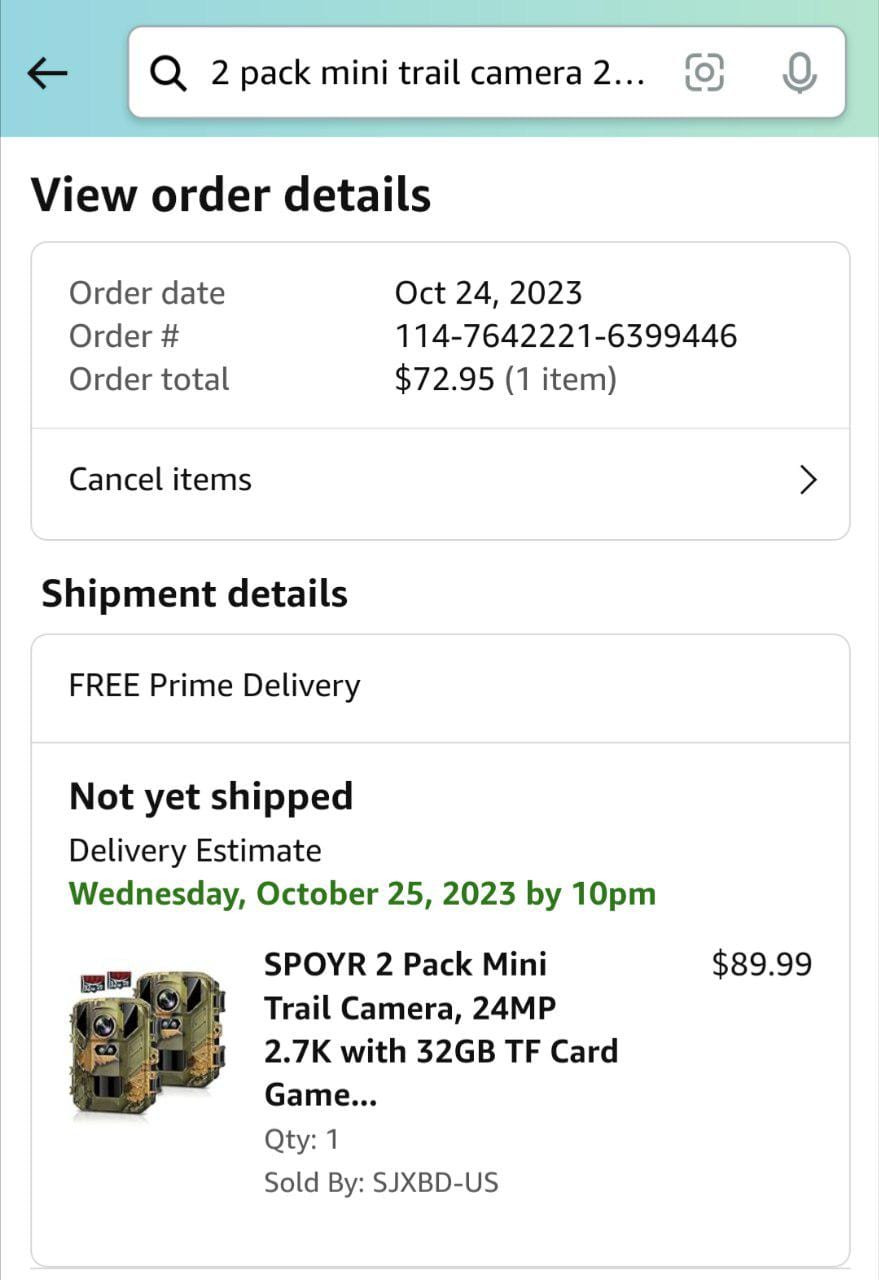Start voice search with microphone icon
This screenshot has height=1280, width=879.
(799, 73)
